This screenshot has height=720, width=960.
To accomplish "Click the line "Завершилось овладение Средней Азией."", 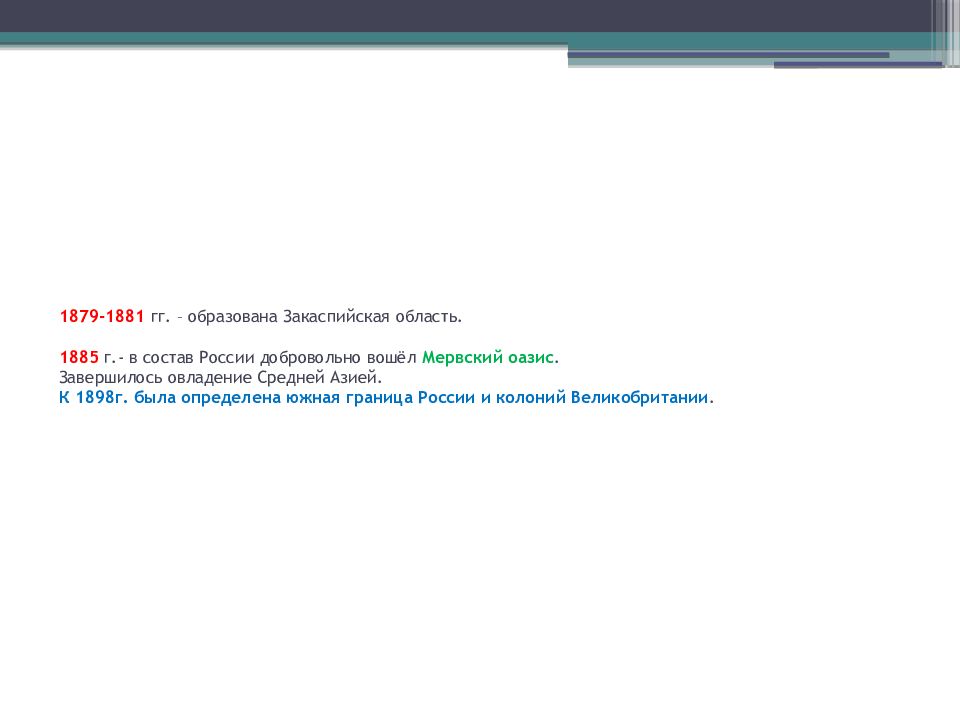I will [x=220, y=377].
